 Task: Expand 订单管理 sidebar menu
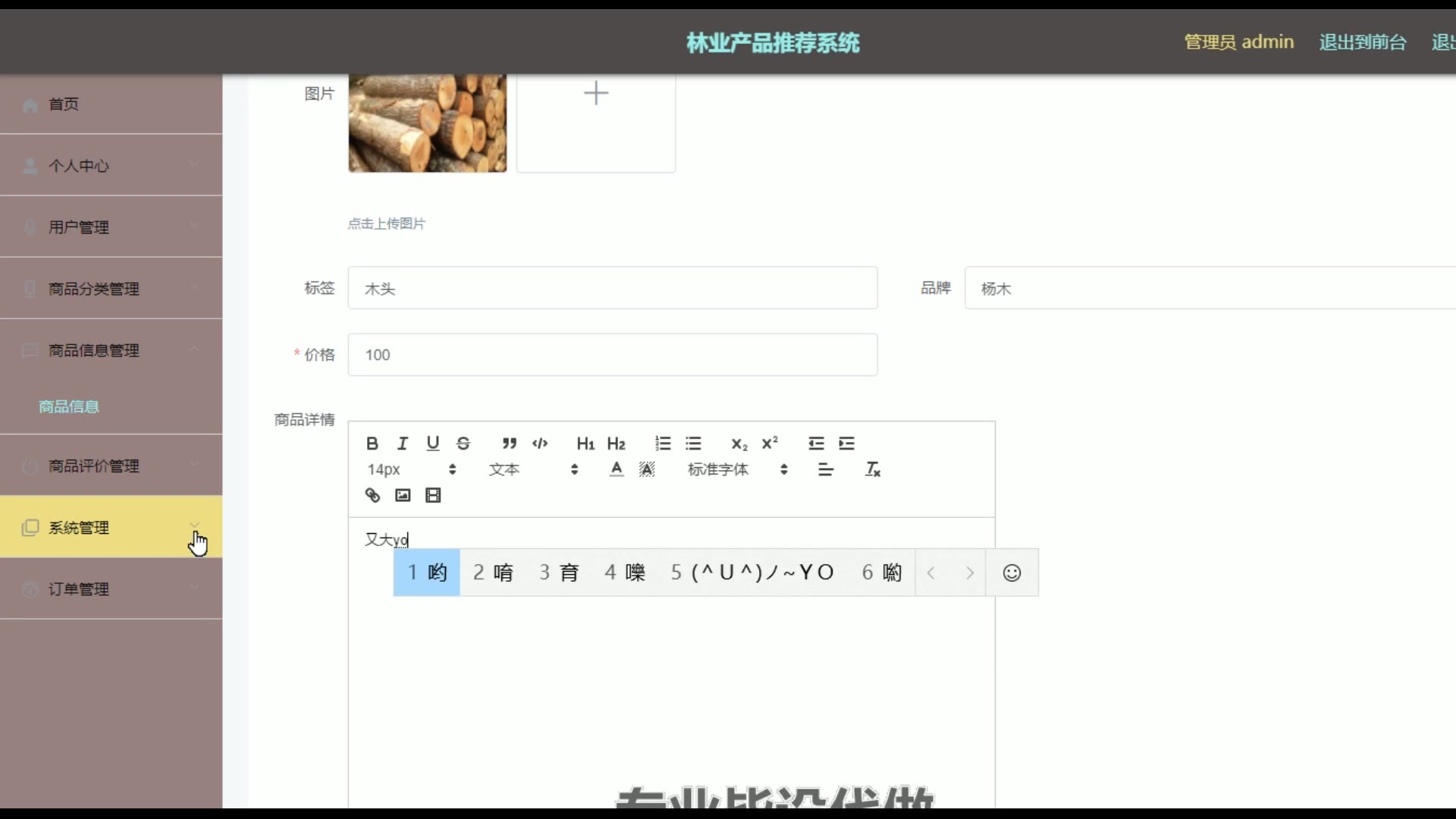(x=111, y=588)
